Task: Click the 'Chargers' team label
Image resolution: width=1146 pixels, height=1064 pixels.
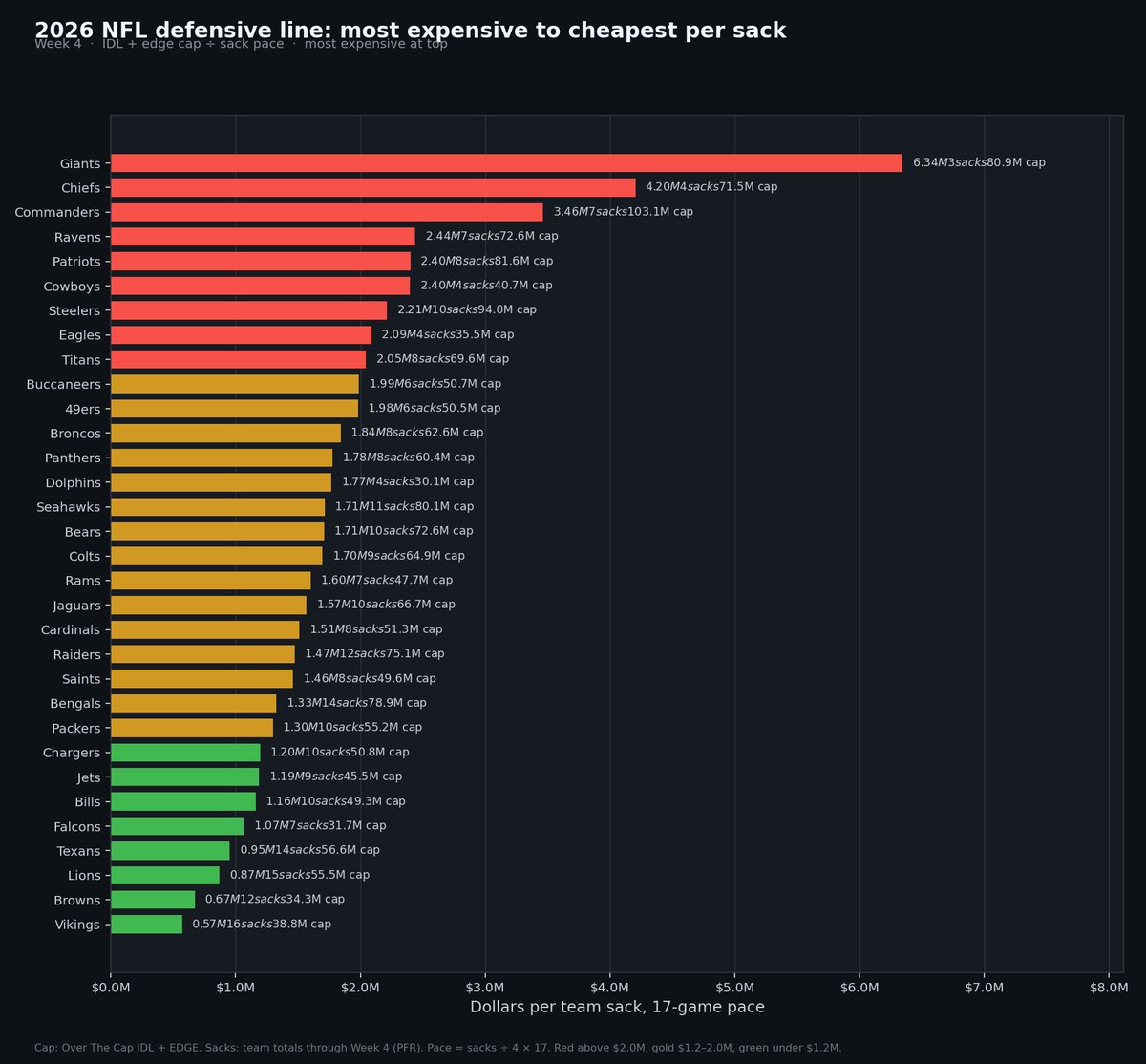Action: pyautogui.click(x=72, y=753)
